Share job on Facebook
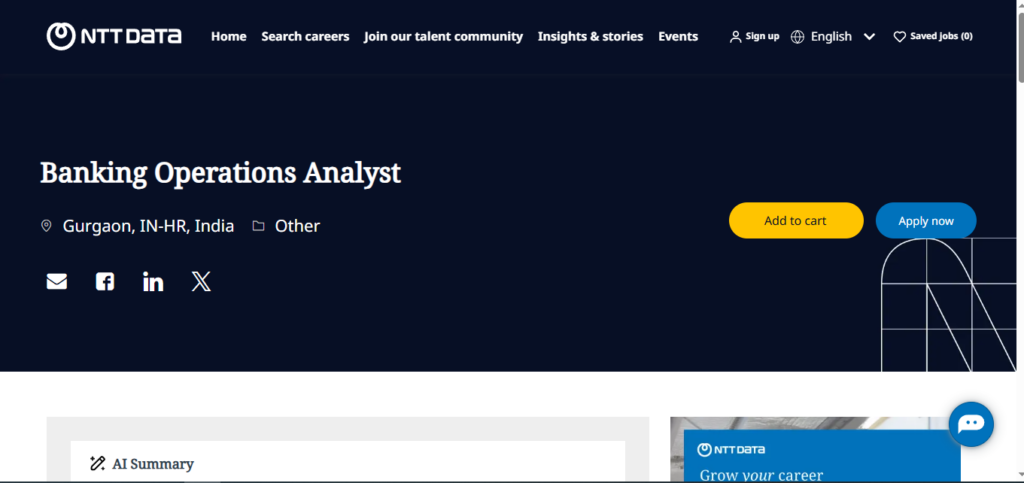Viewport: 1024px width, 483px height. [104, 281]
